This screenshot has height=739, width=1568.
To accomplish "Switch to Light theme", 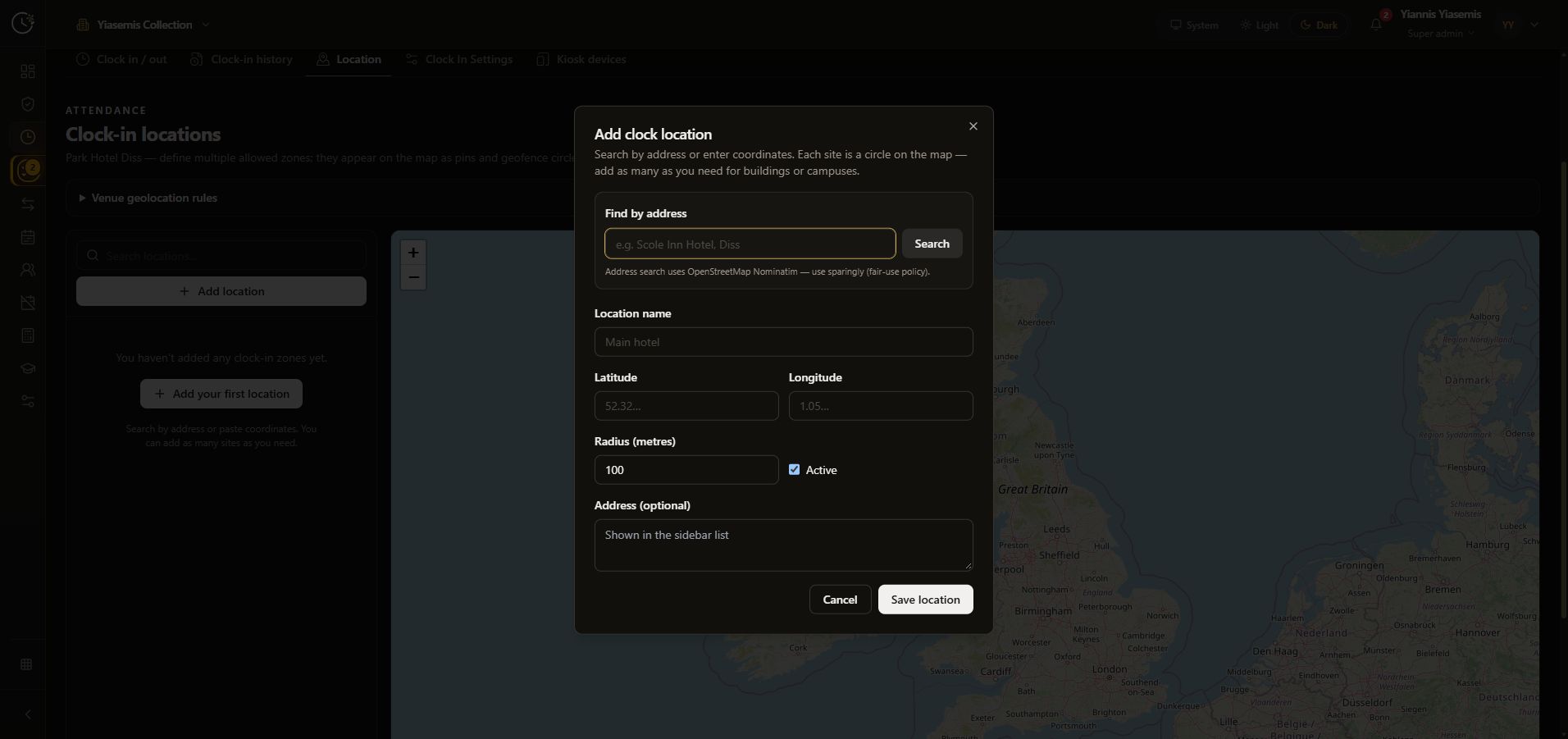I will 1259,25.
